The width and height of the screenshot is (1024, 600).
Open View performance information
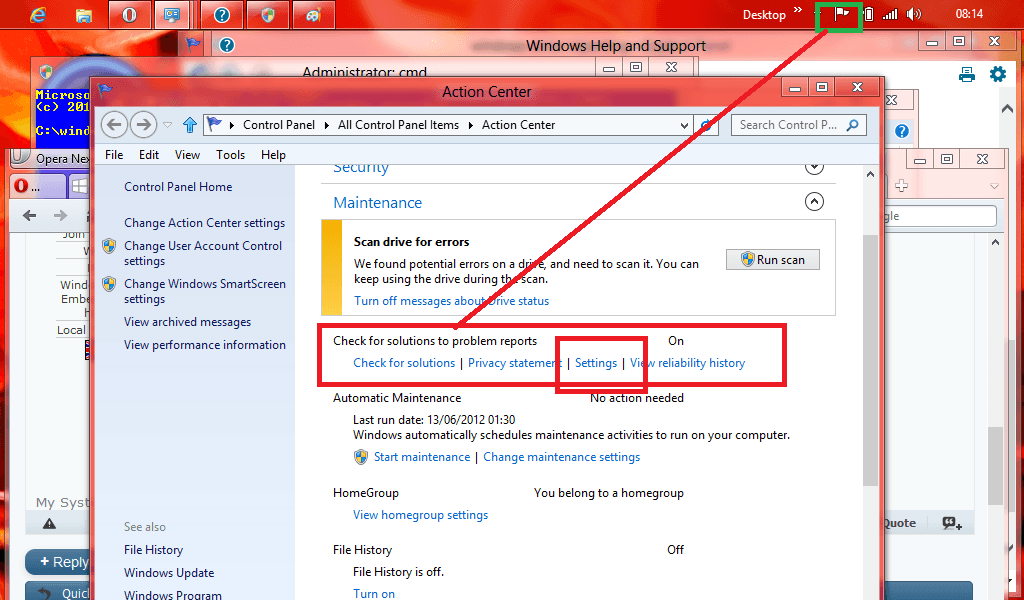pyautogui.click(x=204, y=345)
